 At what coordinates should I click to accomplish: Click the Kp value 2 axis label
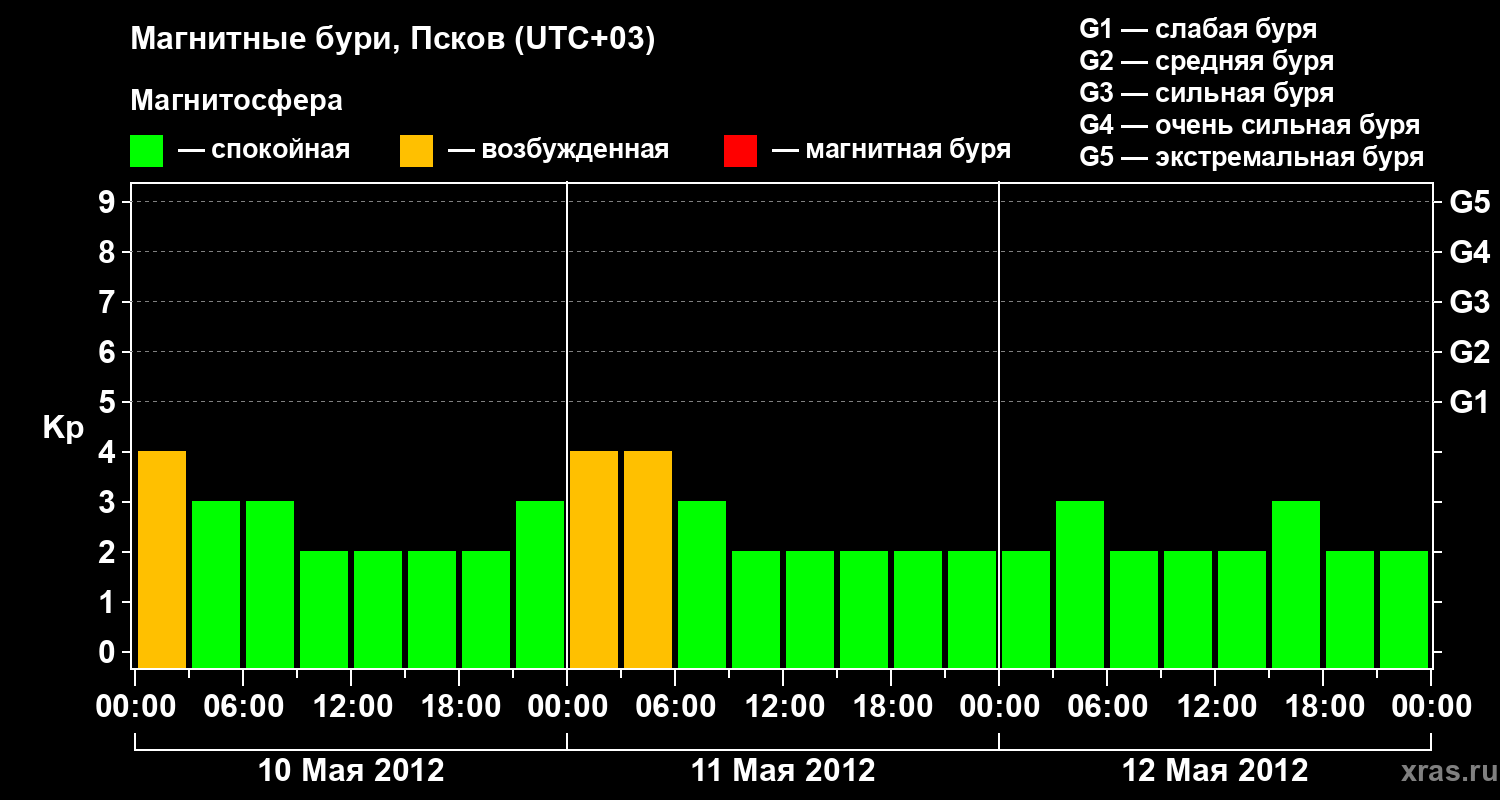click(x=108, y=552)
